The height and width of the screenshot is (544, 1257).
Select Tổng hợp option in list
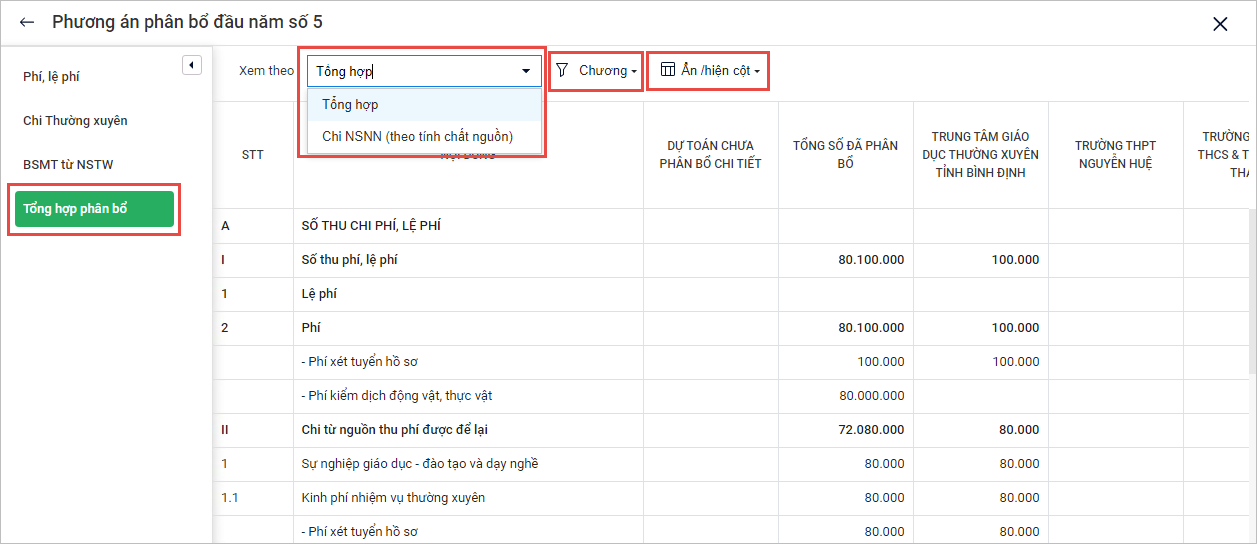[x=350, y=104]
